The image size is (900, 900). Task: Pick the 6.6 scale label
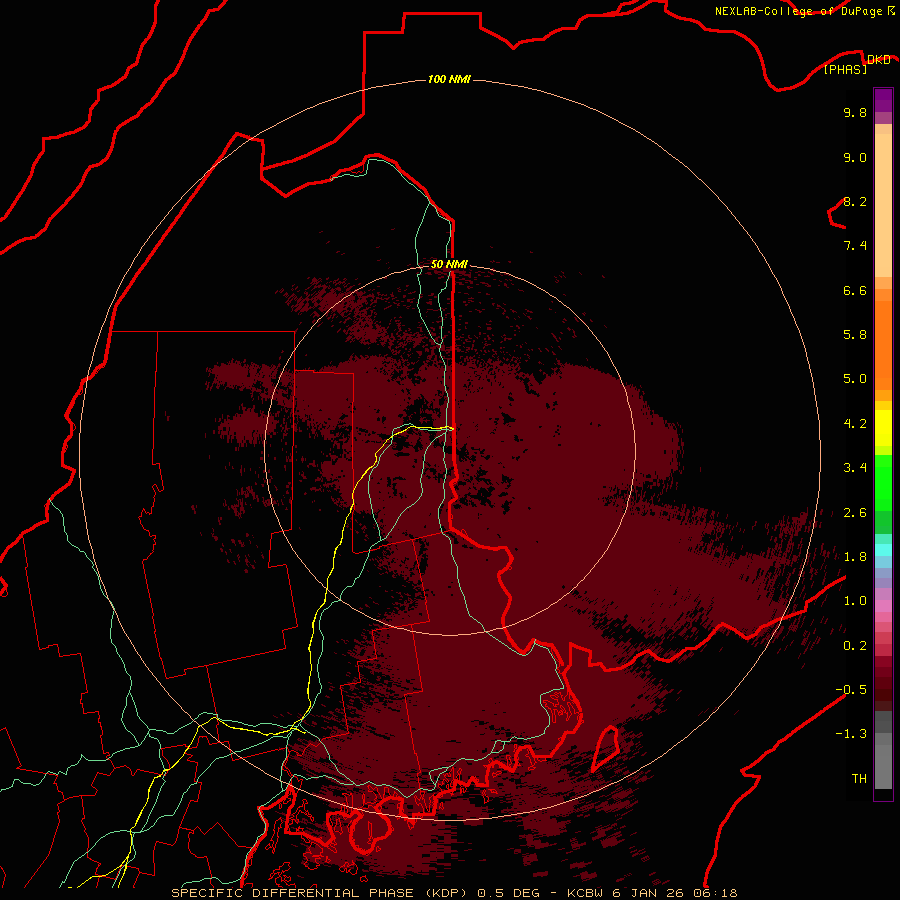coord(855,290)
